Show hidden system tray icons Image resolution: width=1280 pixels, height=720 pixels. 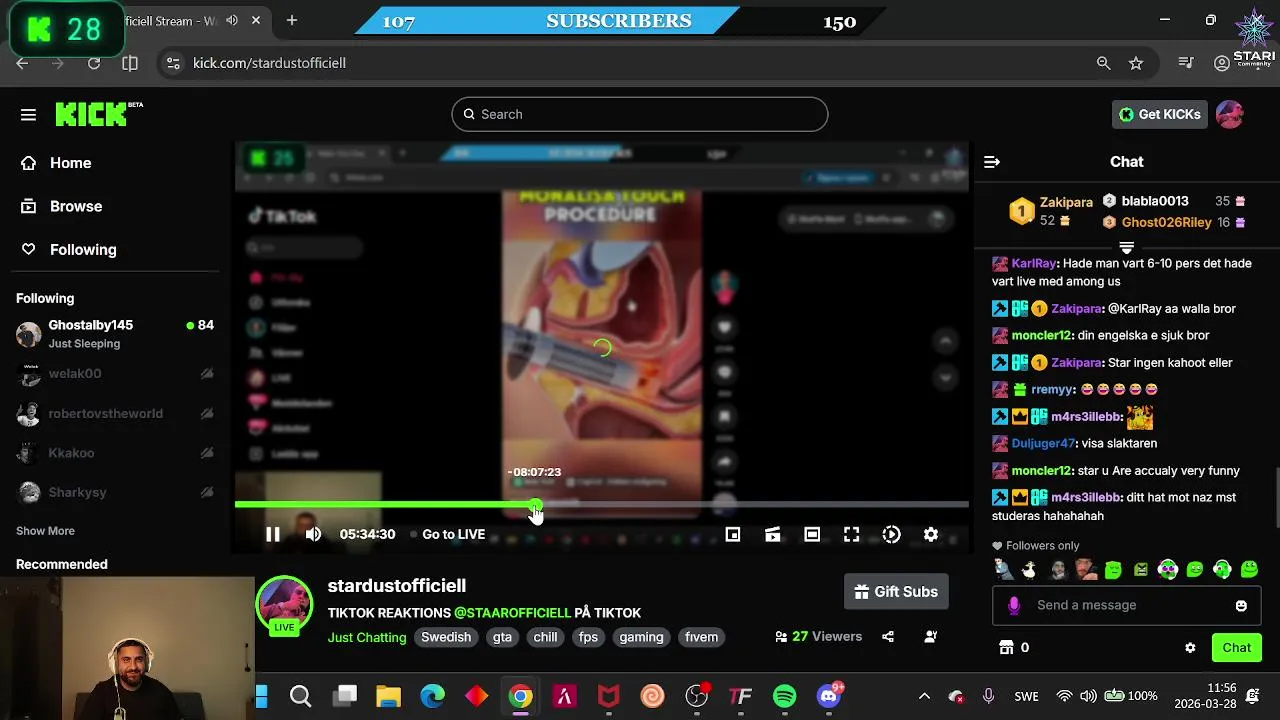[924, 696]
